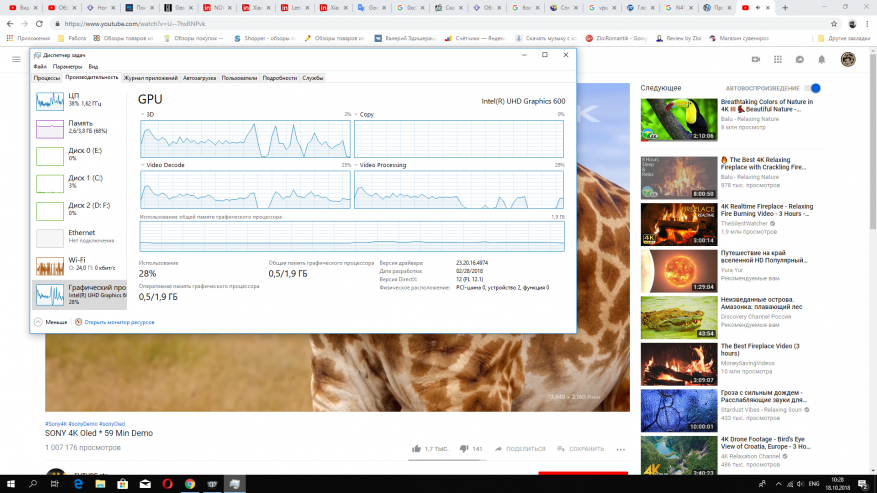Switch to the Автозагрузка tab
877x493 pixels.
[x=199, y=78]
